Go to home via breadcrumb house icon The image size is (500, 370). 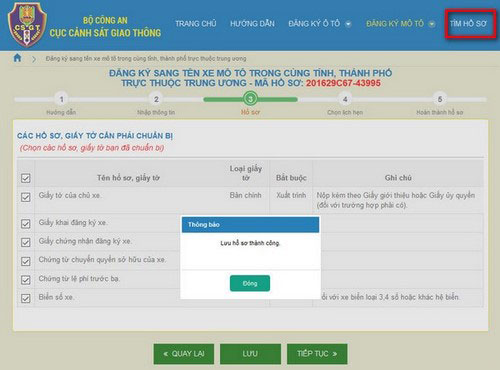[17, 58]
